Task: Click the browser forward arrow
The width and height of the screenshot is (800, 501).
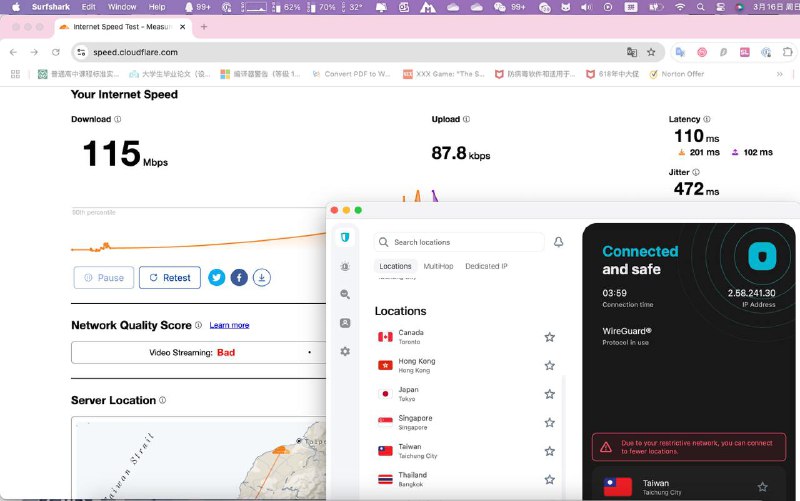Action: [34, 52]
